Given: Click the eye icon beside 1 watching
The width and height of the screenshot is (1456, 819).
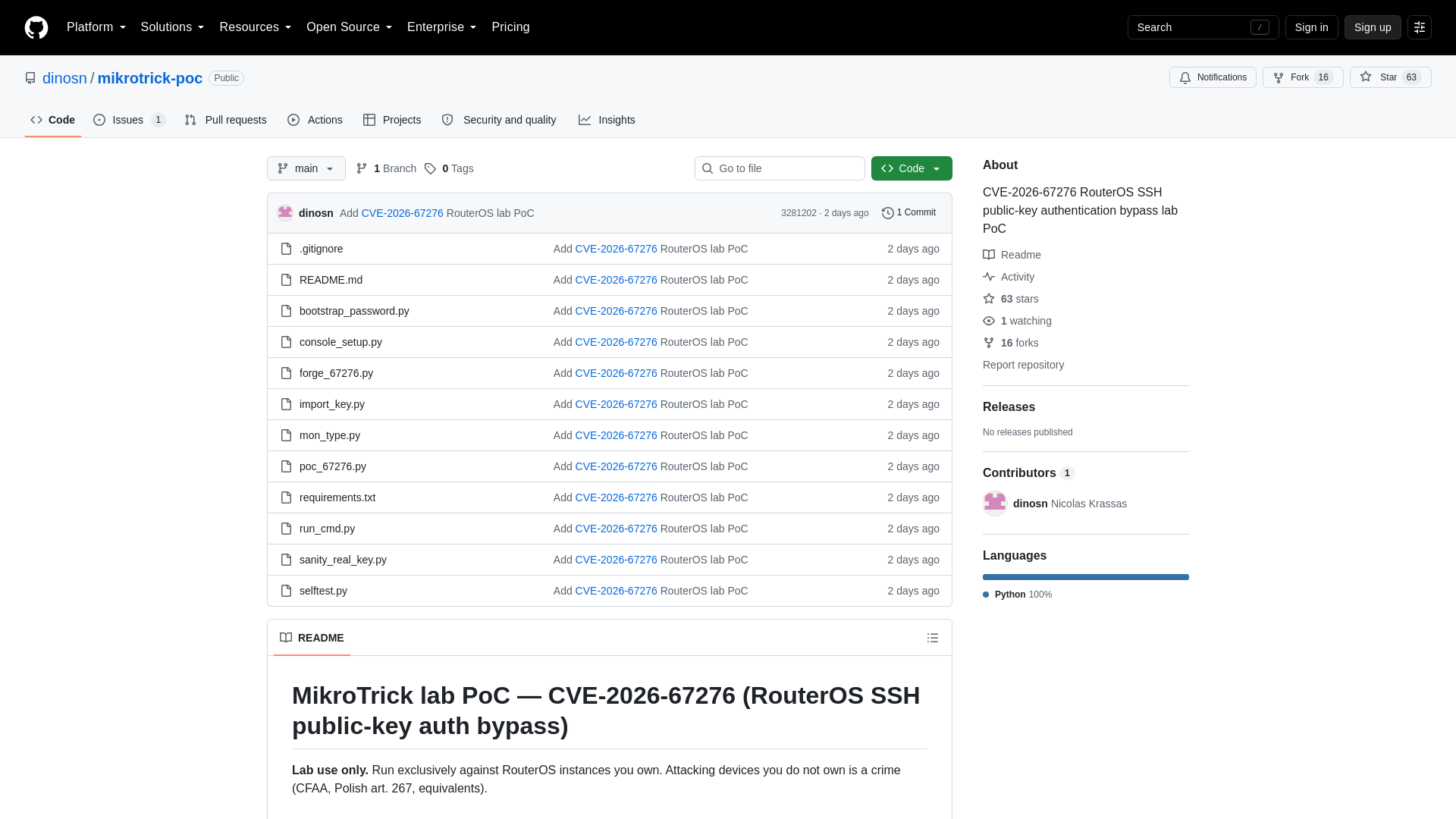Looking at the screenshot, I should [x=989, y=321].
